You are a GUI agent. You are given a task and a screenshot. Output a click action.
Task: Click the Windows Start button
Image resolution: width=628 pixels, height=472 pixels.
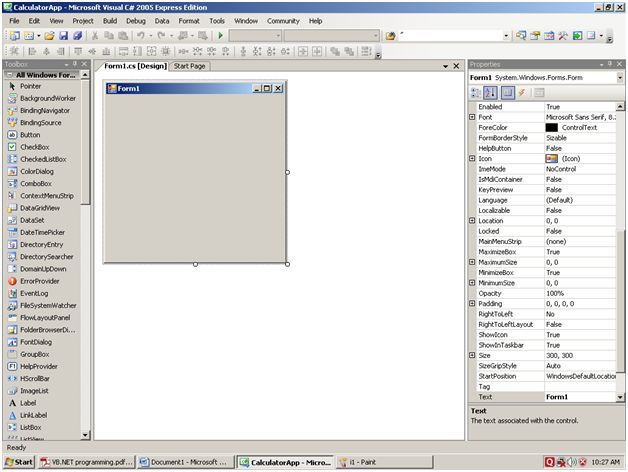(x=19, y=462)
